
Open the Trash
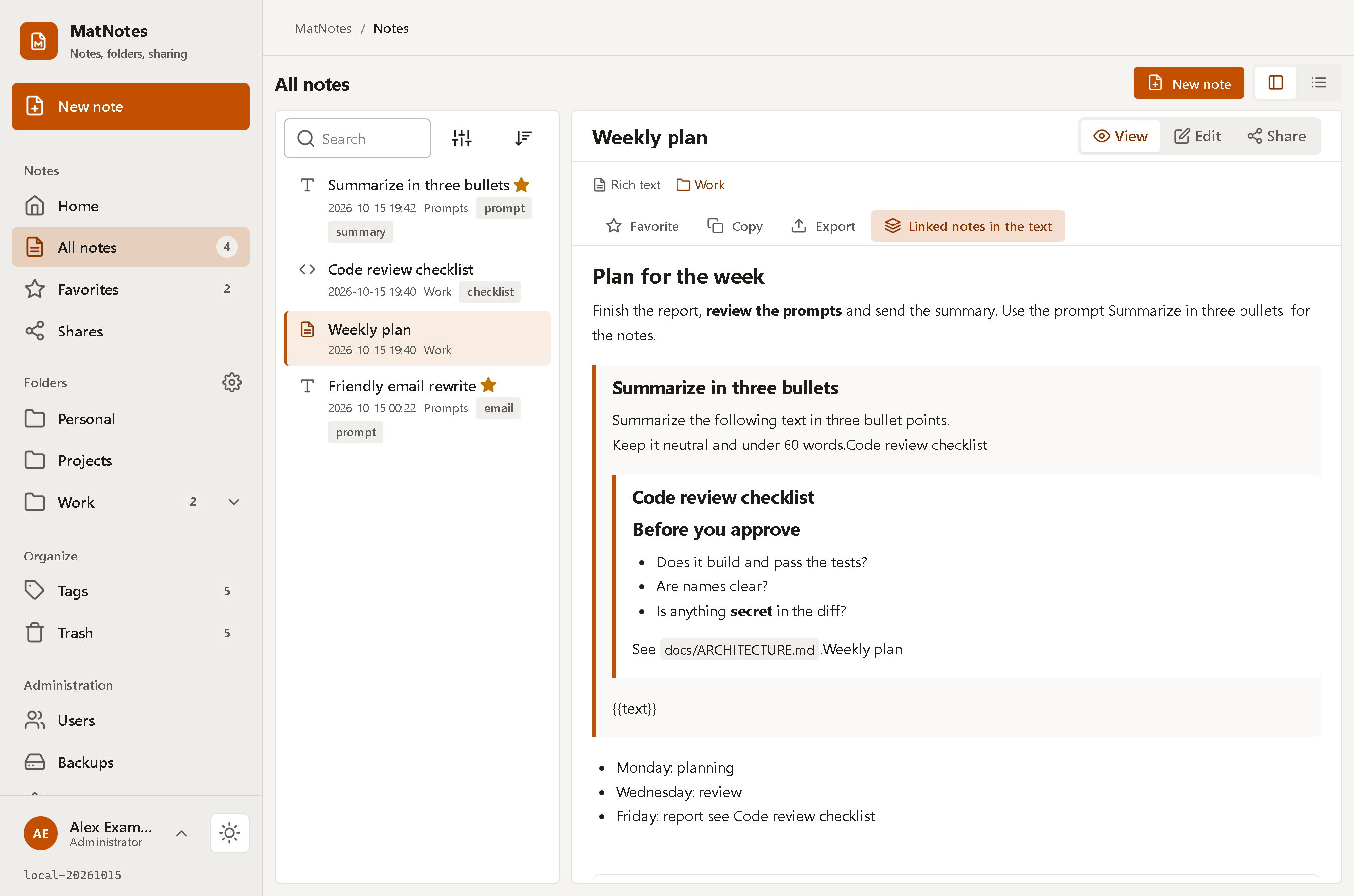click(x=131, y=633)
